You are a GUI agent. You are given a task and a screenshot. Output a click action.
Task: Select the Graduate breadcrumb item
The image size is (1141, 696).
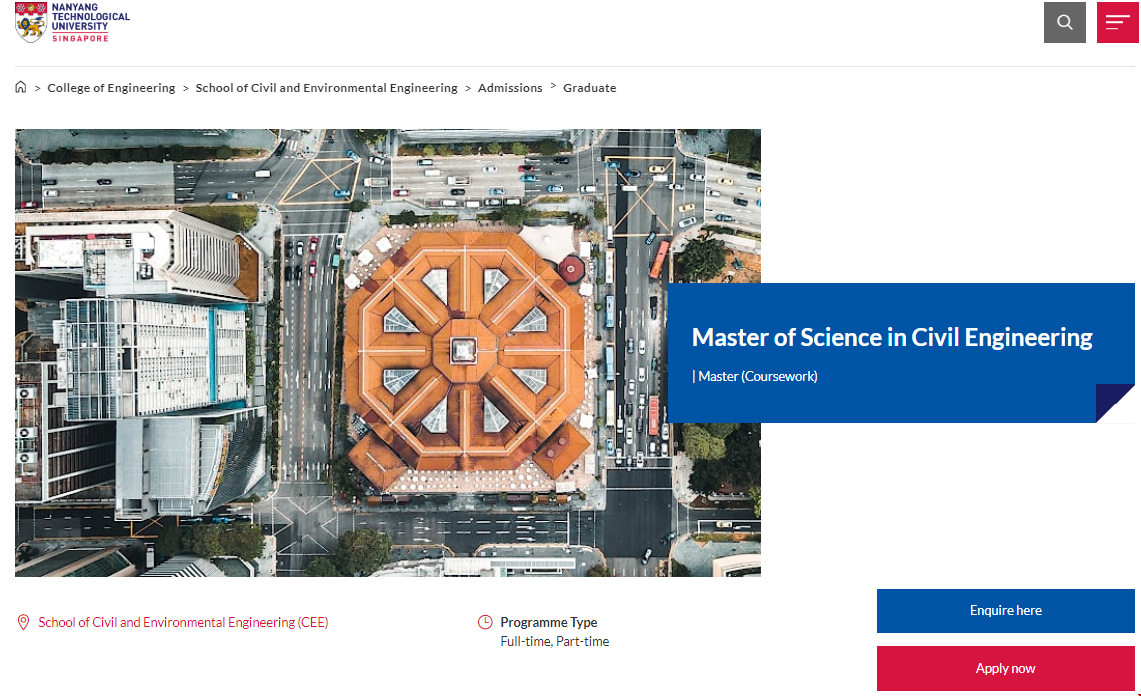[589, 88]
